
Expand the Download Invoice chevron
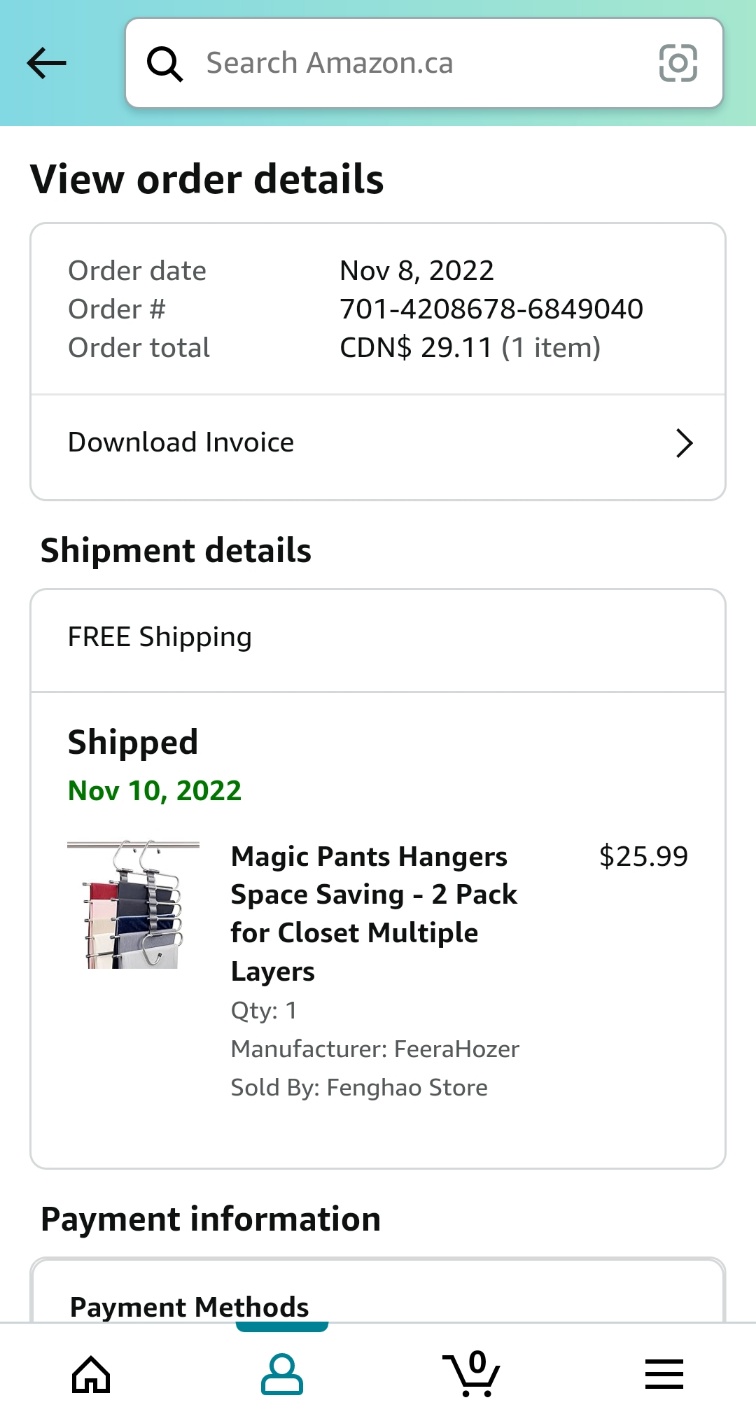[x=684, y=443]
